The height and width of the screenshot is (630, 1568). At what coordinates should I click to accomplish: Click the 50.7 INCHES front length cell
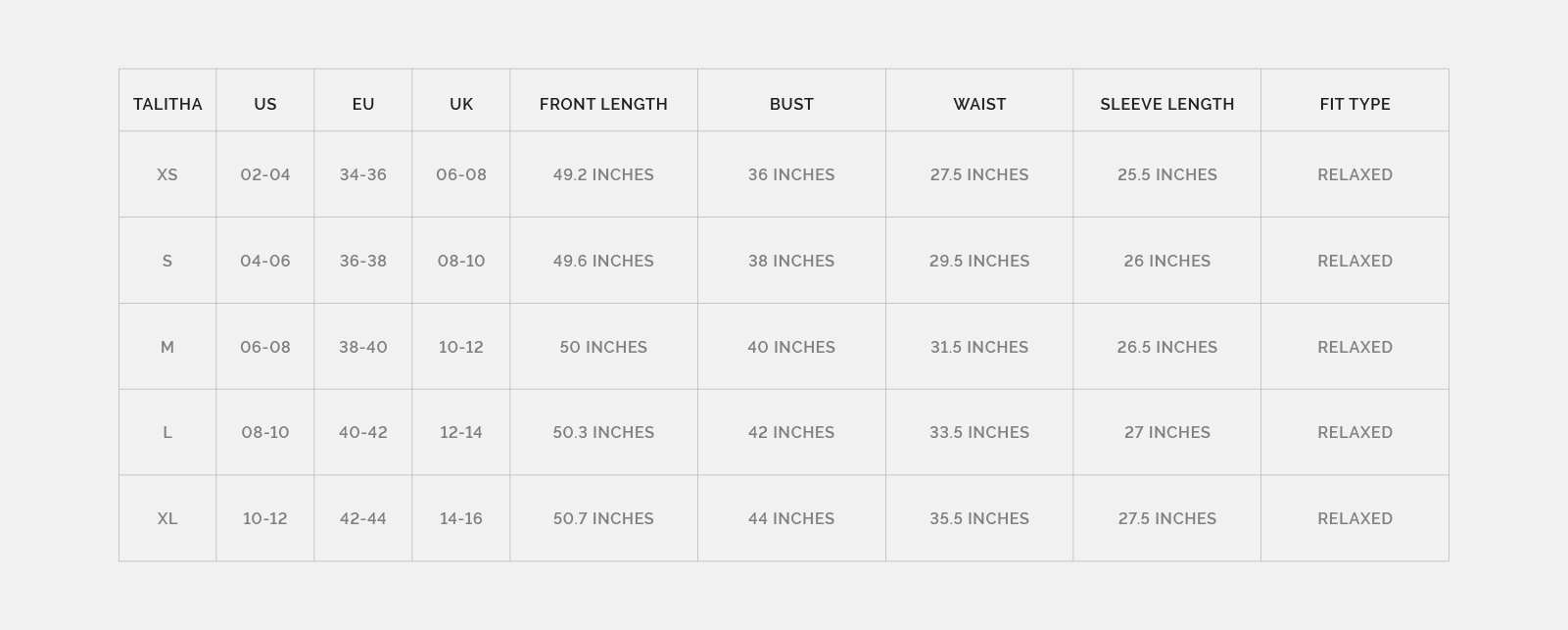[x=603, y=518]
